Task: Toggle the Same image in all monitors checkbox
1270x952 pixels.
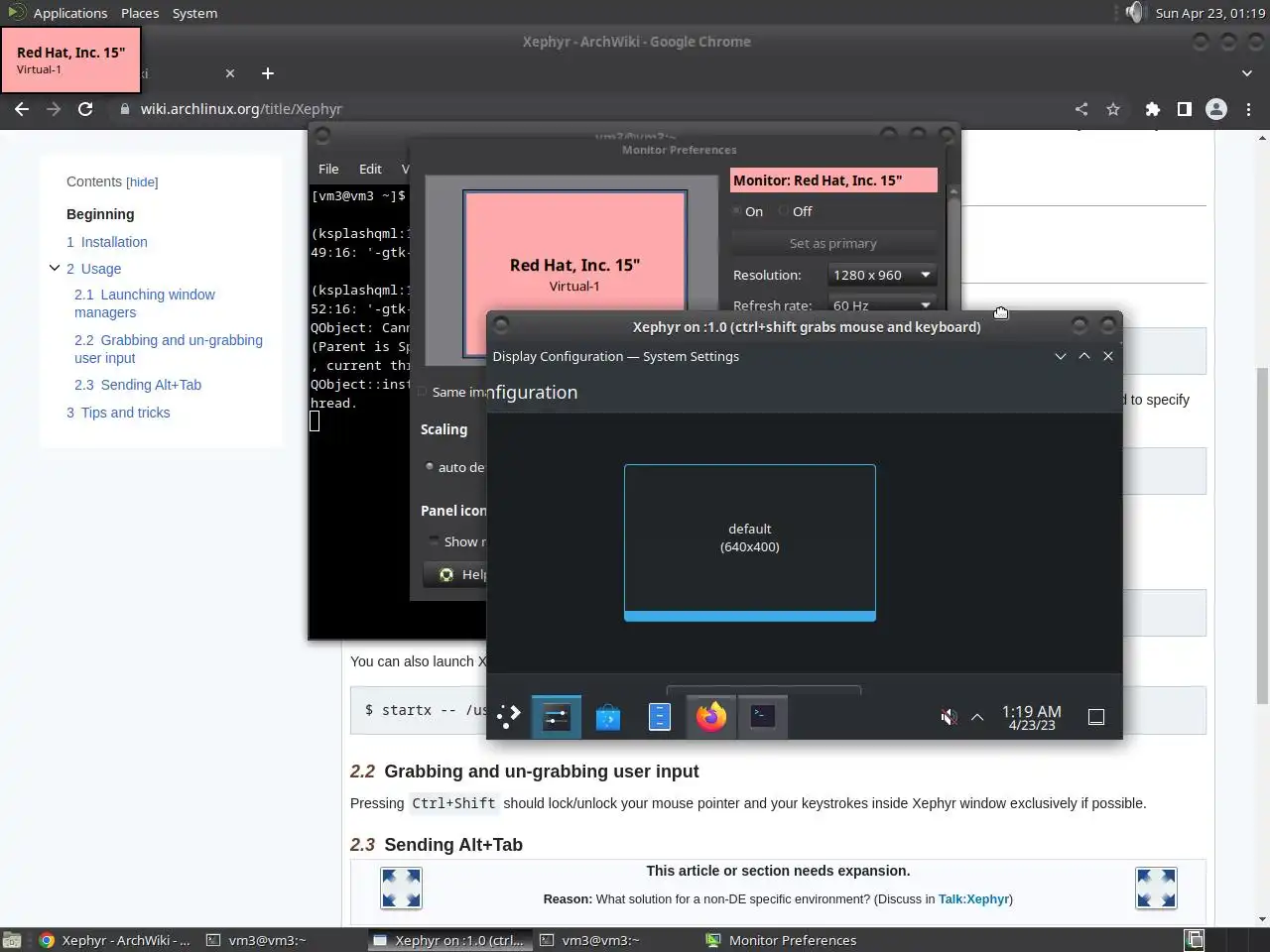Action: point(423,392)
